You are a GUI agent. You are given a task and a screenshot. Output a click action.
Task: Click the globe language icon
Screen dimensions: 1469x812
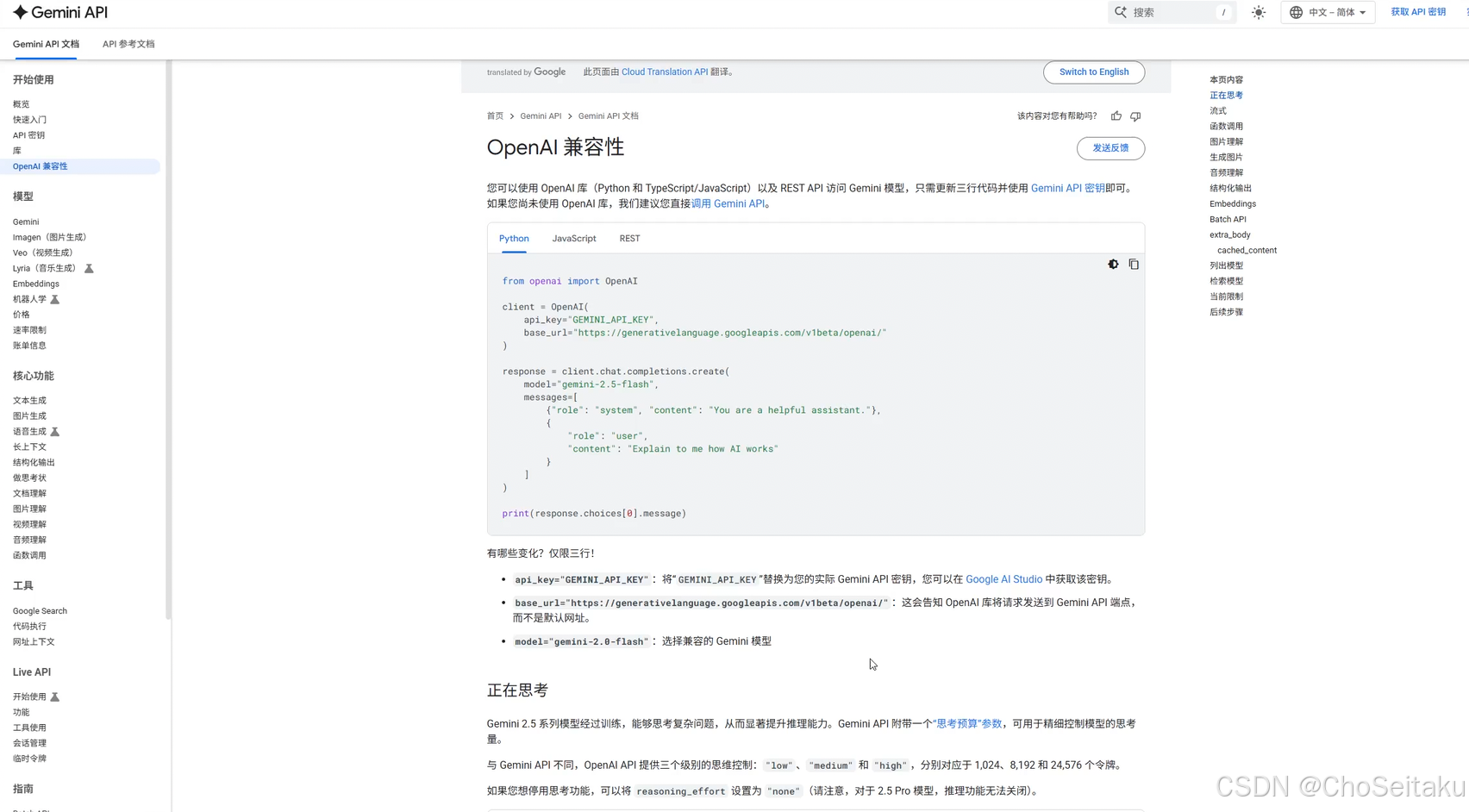click(x=1296, y=12)
